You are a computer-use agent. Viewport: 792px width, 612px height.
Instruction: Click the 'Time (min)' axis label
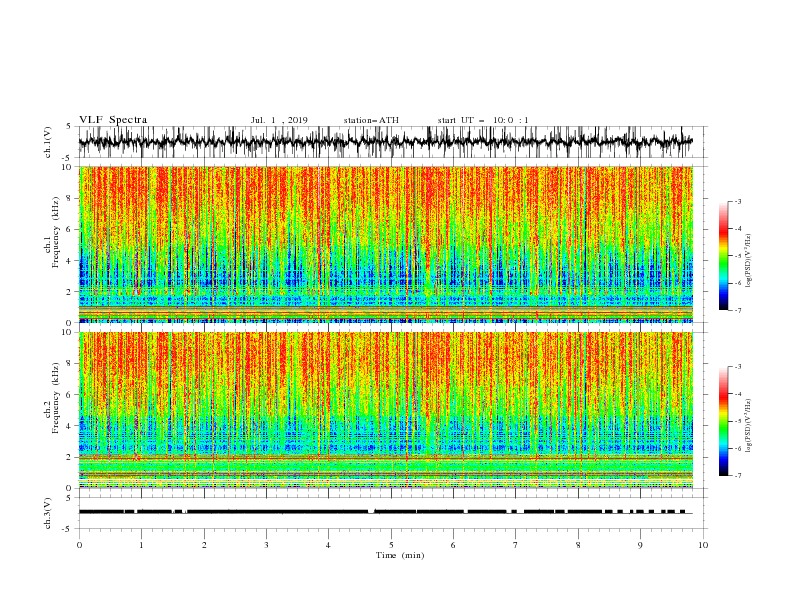pyautogui.click(x=400, y=555)
